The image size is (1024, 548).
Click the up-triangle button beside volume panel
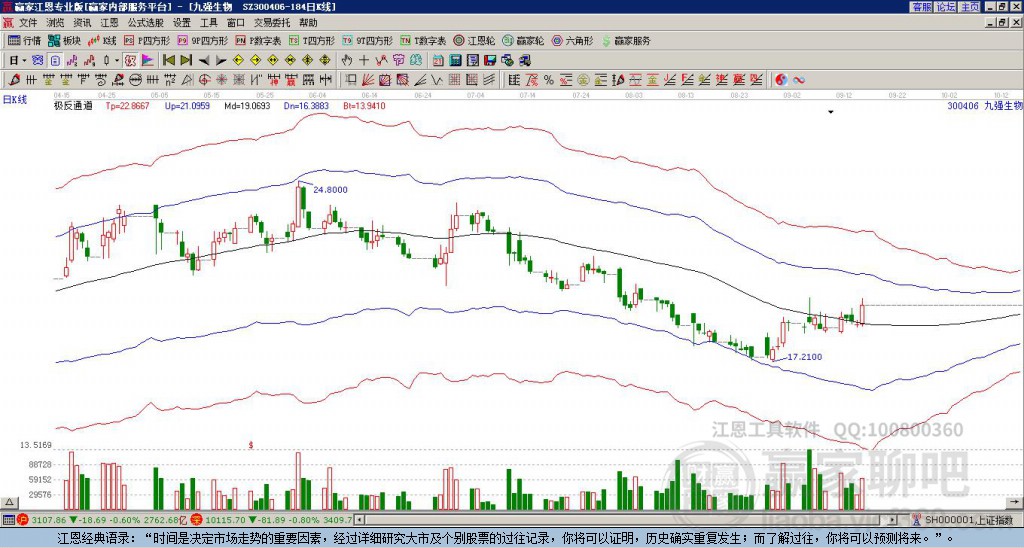click(9, 503)
